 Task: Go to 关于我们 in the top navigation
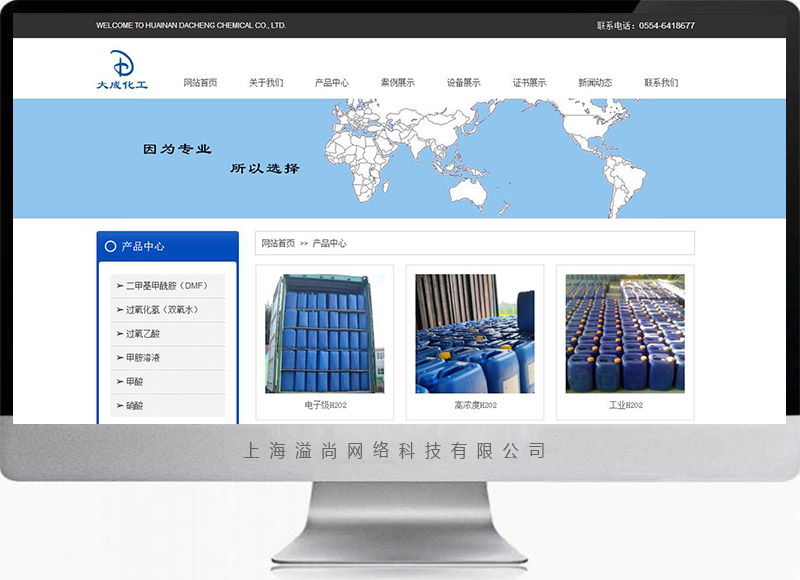pyautogui.click(x=266, y=83)
